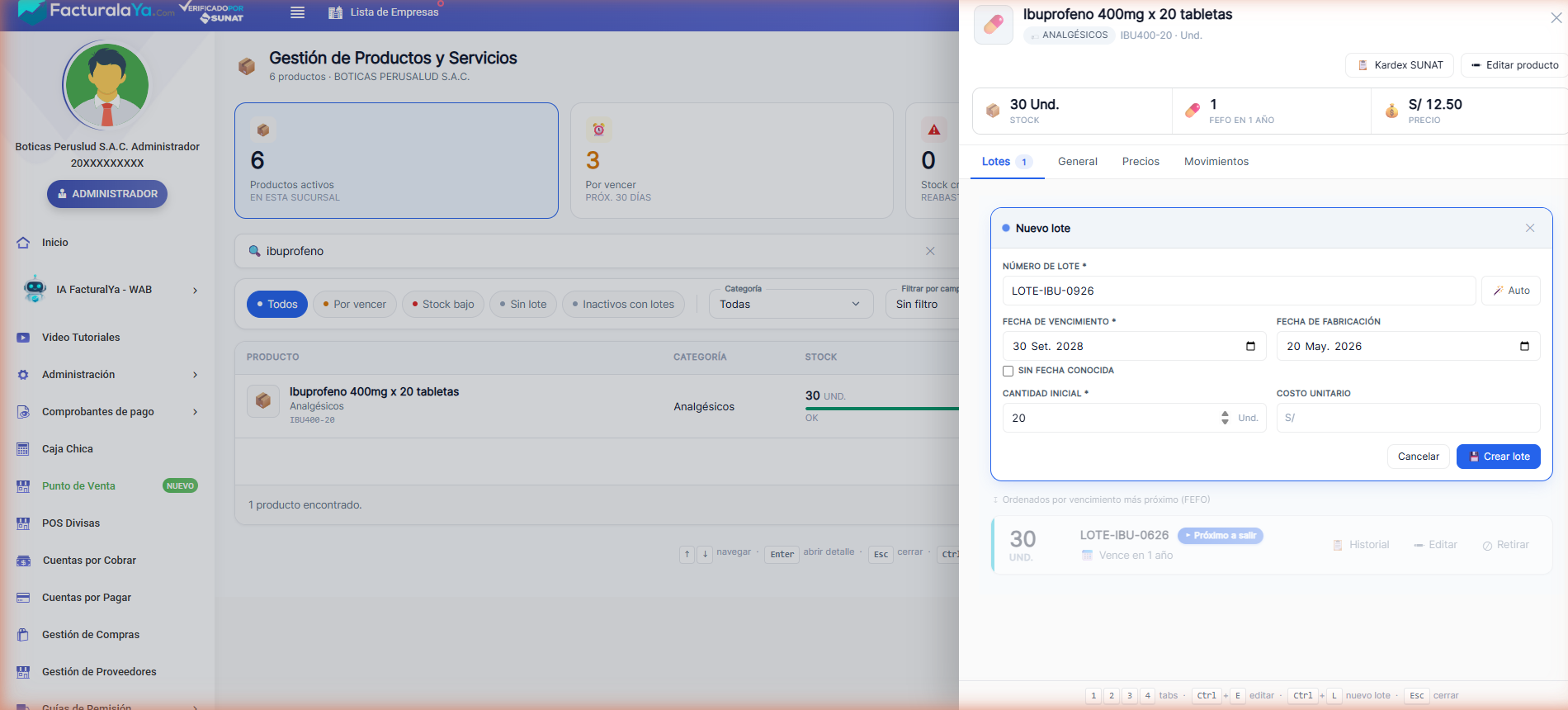
Task: Click the Auto lot number button
Action: click(1511, 291)
